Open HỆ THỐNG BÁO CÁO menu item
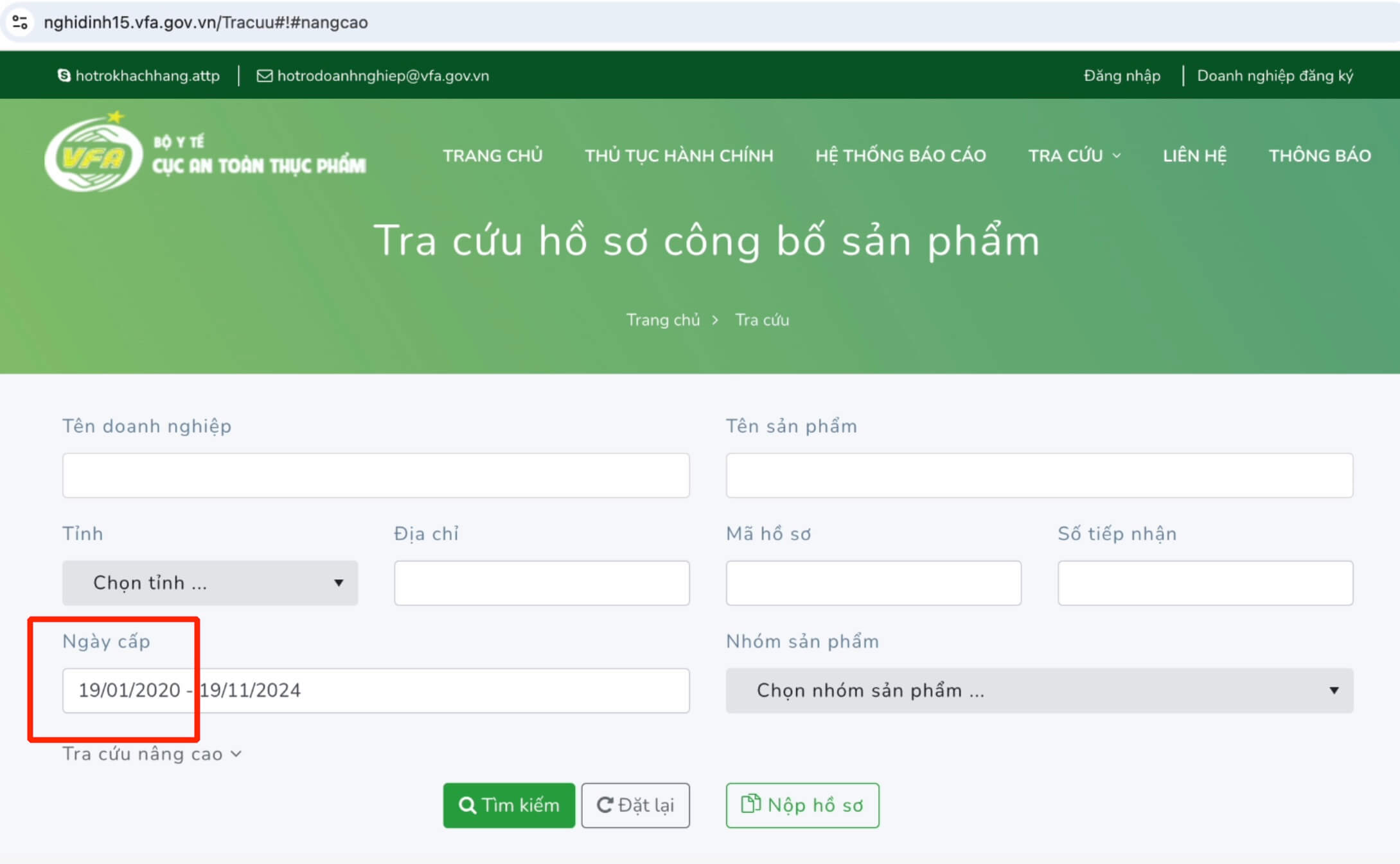This screenshot has width=1400, height=864. pos(901,155)
